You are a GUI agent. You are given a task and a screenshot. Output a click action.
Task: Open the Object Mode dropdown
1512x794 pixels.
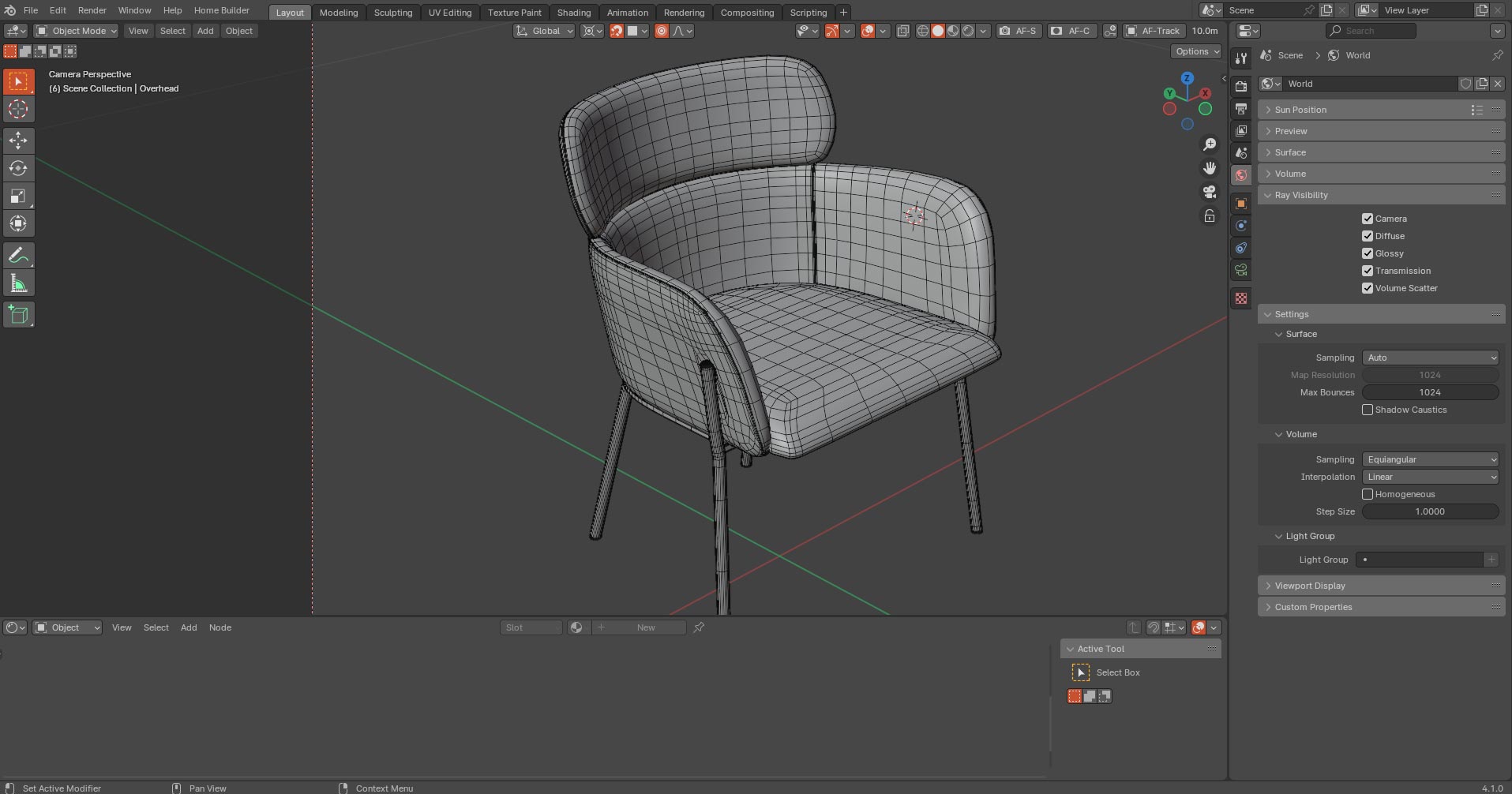point(75,31)
